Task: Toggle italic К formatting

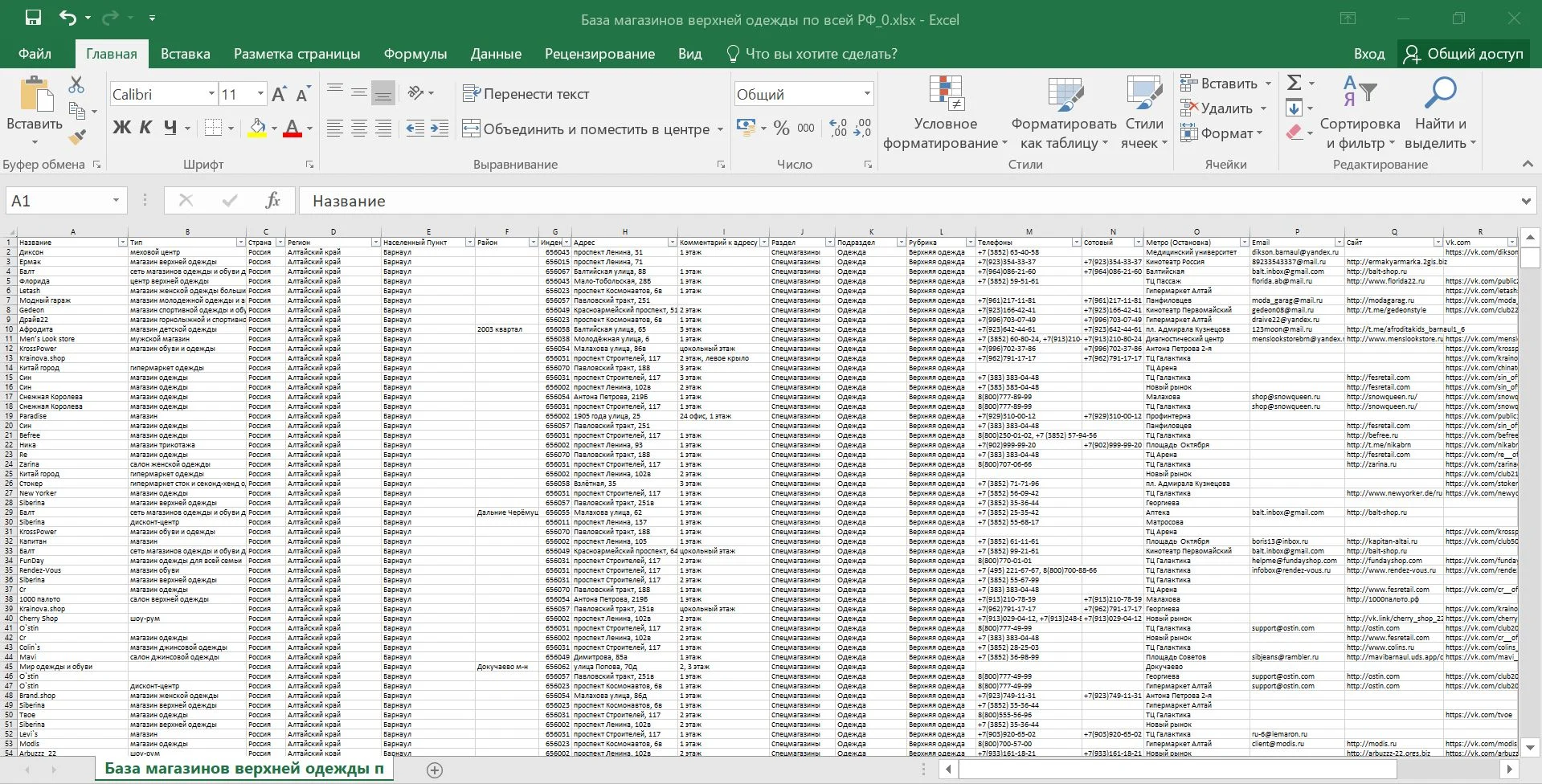Action: (x=145, y=127)
